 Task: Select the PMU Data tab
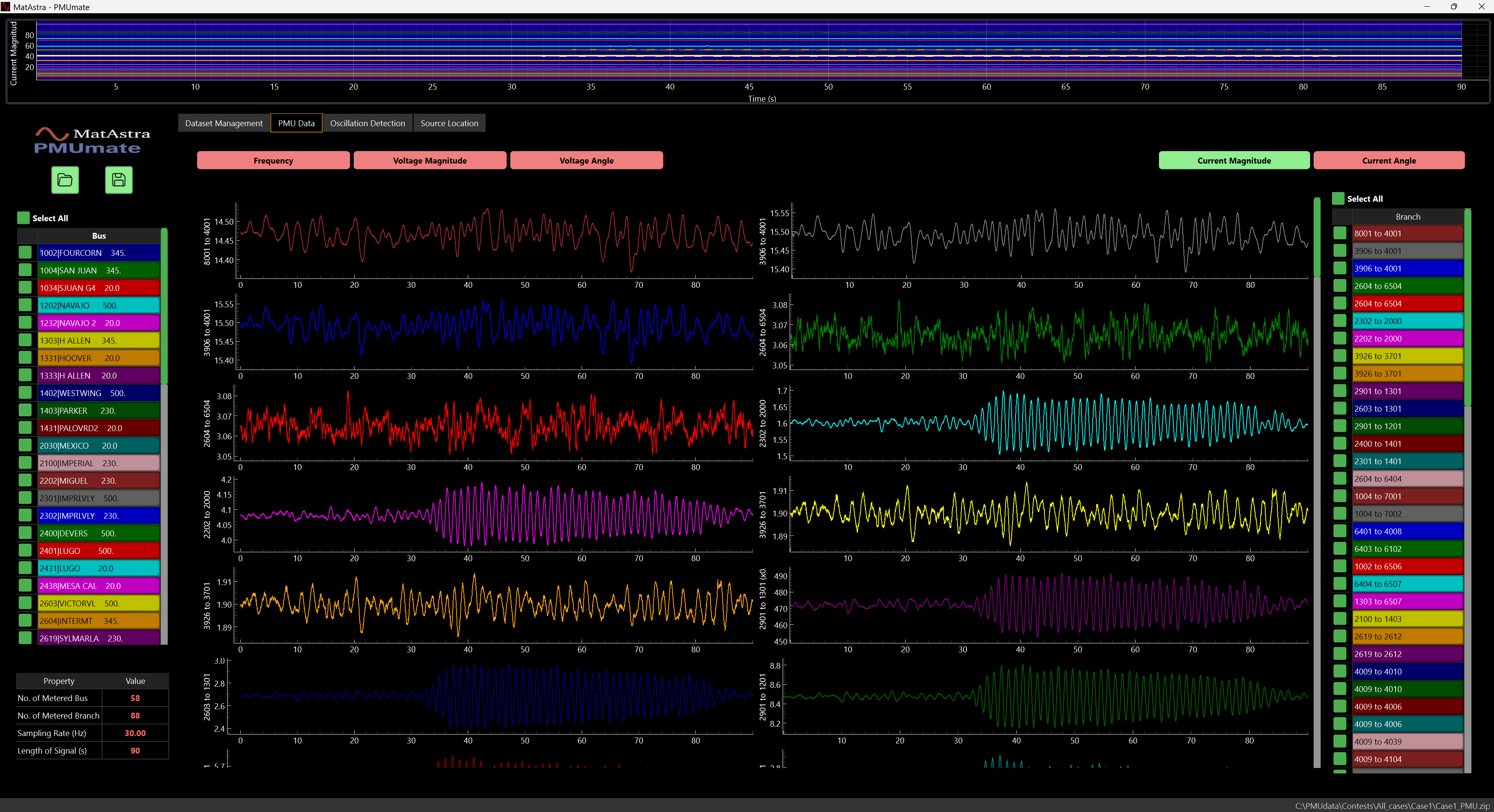(x=296, y=123)
